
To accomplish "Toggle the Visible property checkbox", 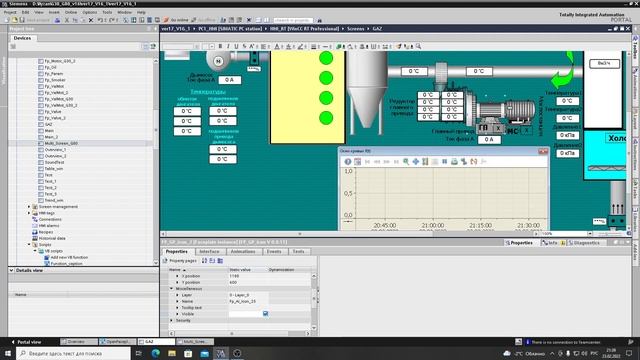I will pos(266,313).
